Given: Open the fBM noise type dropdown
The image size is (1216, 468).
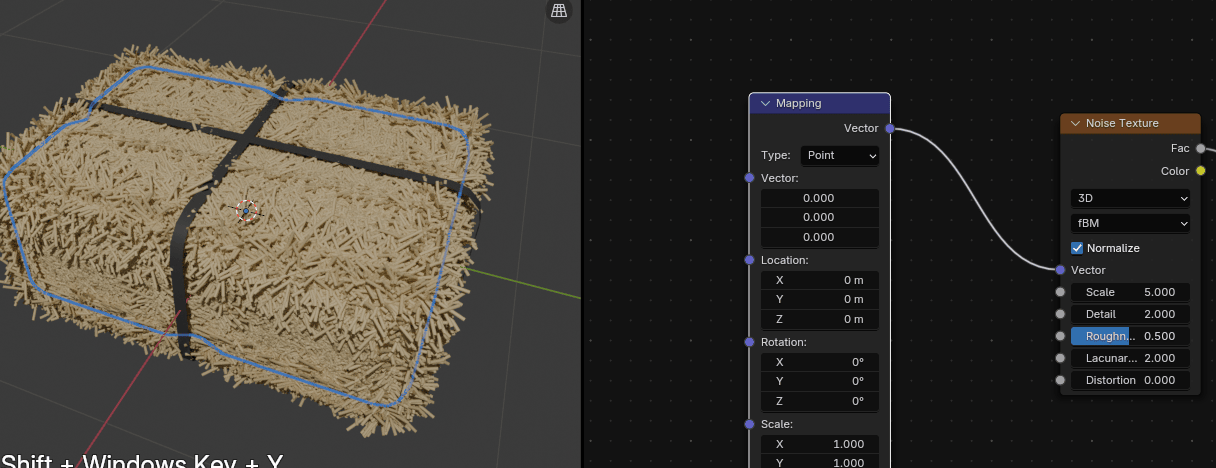Looking at the screenshot, I should point(1130,223).
